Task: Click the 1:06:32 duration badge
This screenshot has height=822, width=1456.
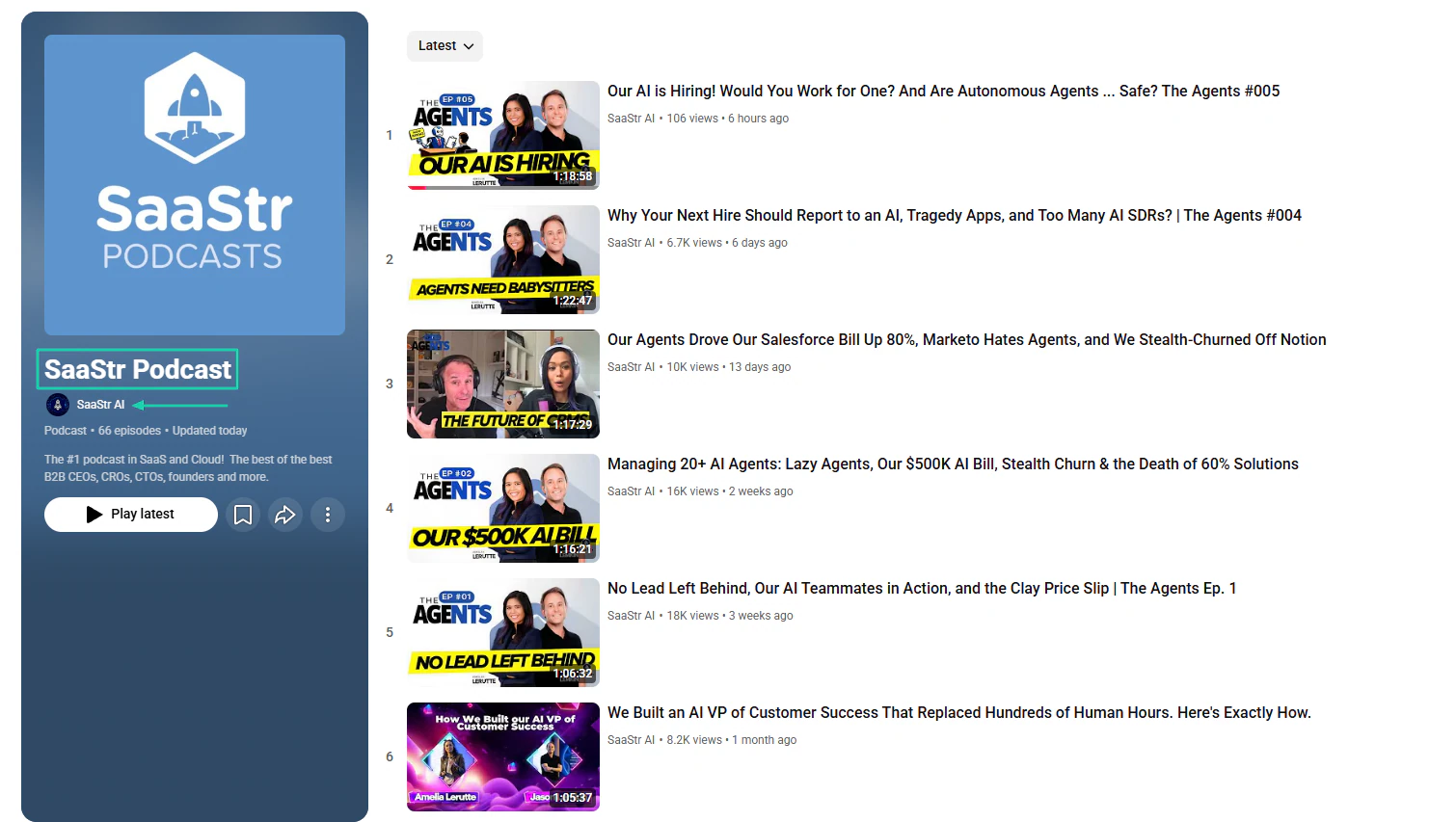Action: coord(573,674)
